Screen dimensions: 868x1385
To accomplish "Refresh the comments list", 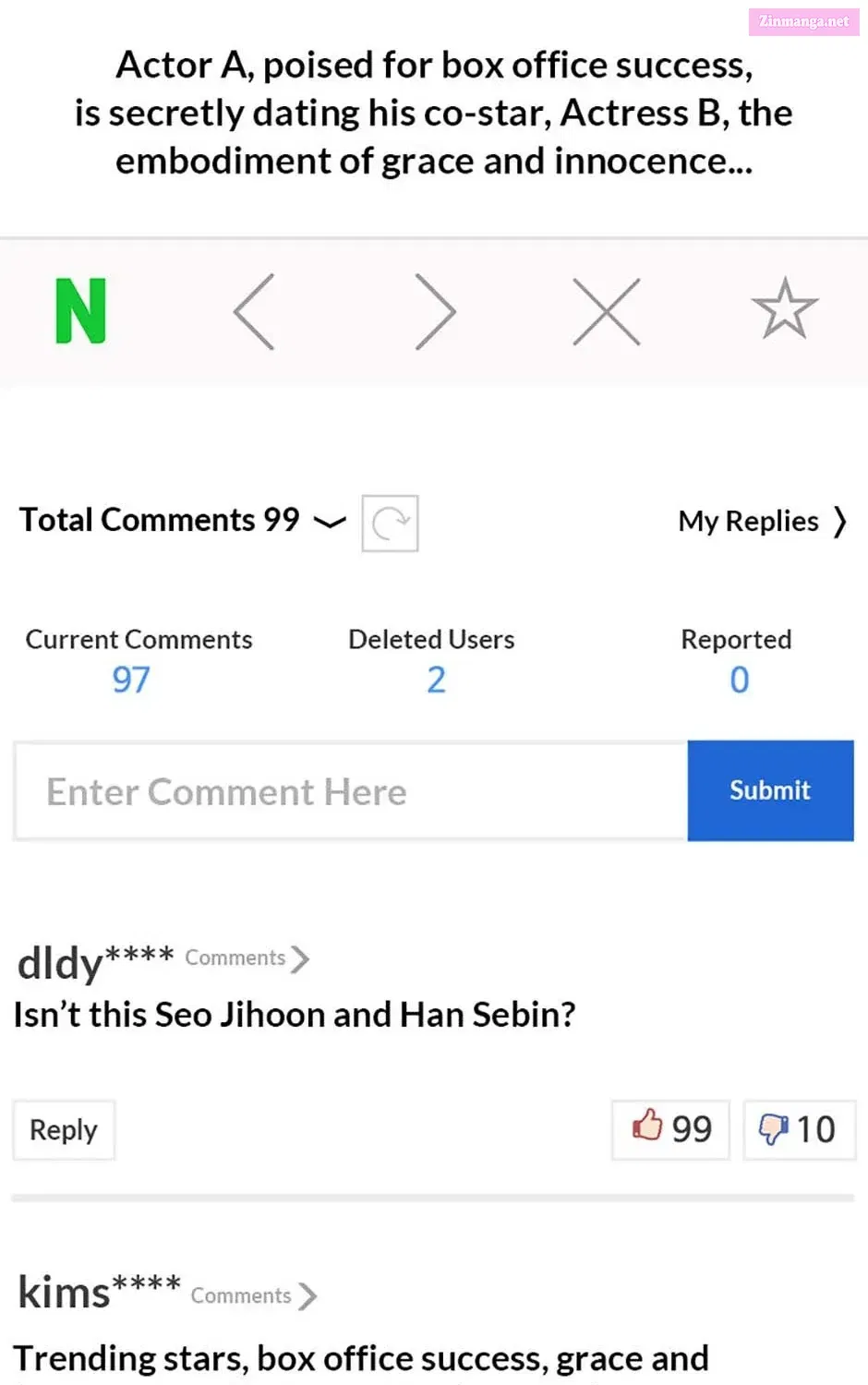I will coord(390,524).
